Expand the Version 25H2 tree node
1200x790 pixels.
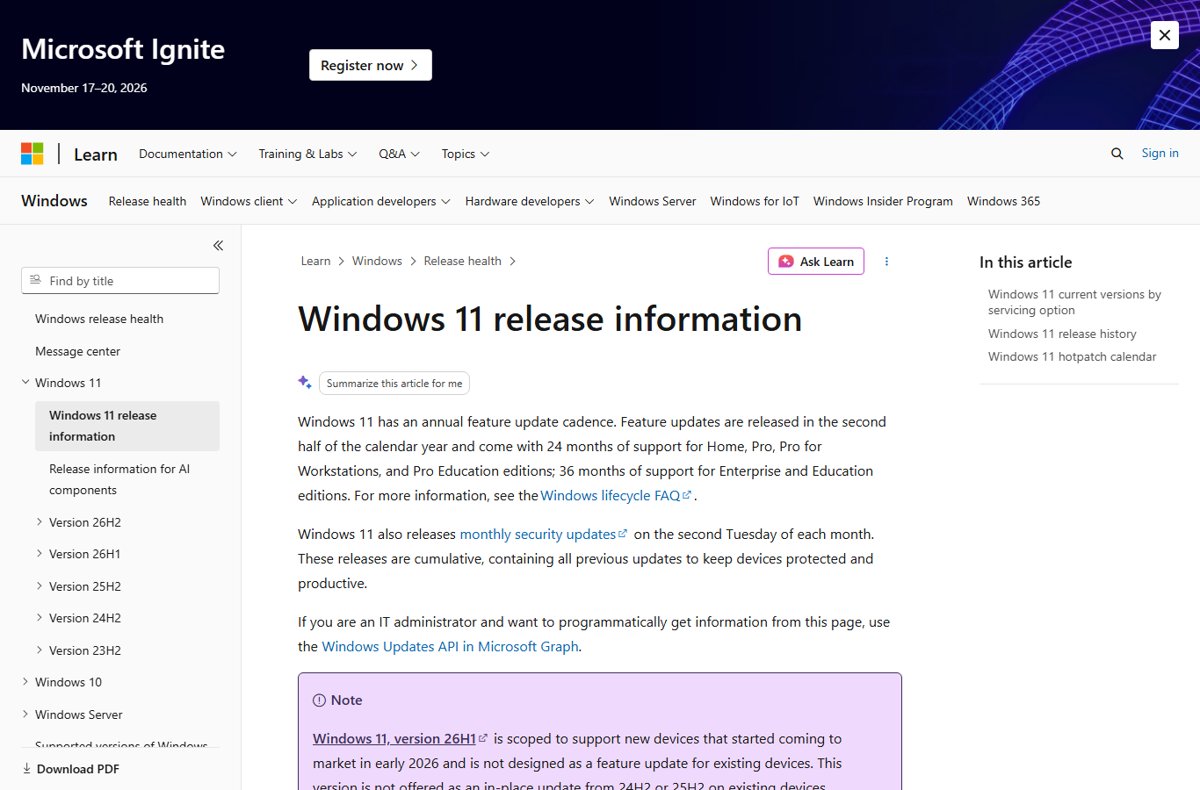click(x=39, y=586)
